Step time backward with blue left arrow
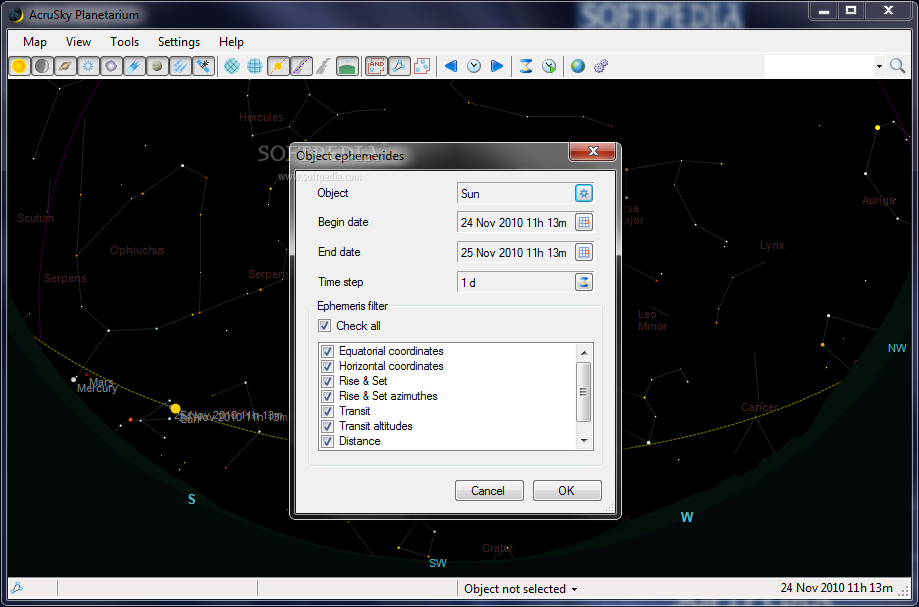 (451, 66)
